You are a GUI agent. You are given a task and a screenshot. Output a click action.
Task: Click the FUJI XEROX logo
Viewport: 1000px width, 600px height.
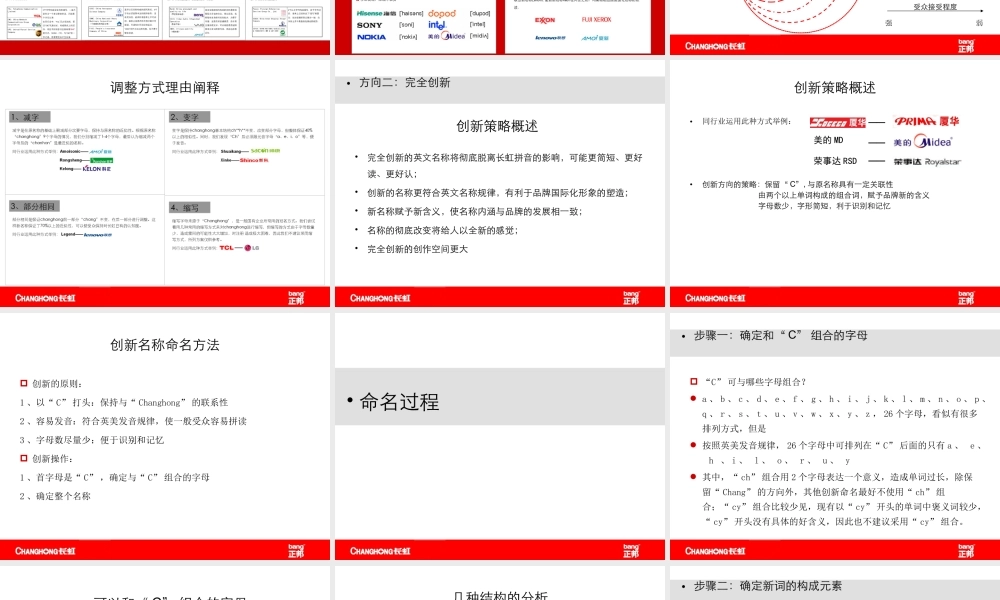pyautogui.click(x=596, y=20)
